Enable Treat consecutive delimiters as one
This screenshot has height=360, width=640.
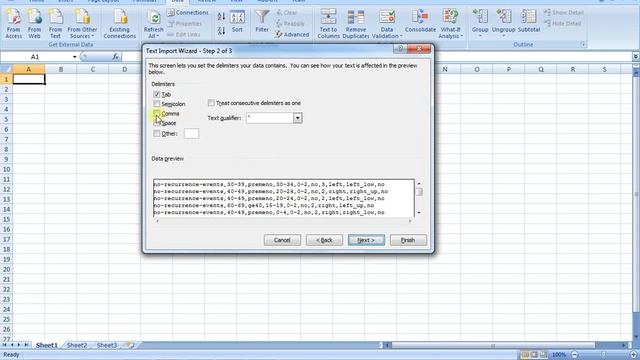click(211, 103)
